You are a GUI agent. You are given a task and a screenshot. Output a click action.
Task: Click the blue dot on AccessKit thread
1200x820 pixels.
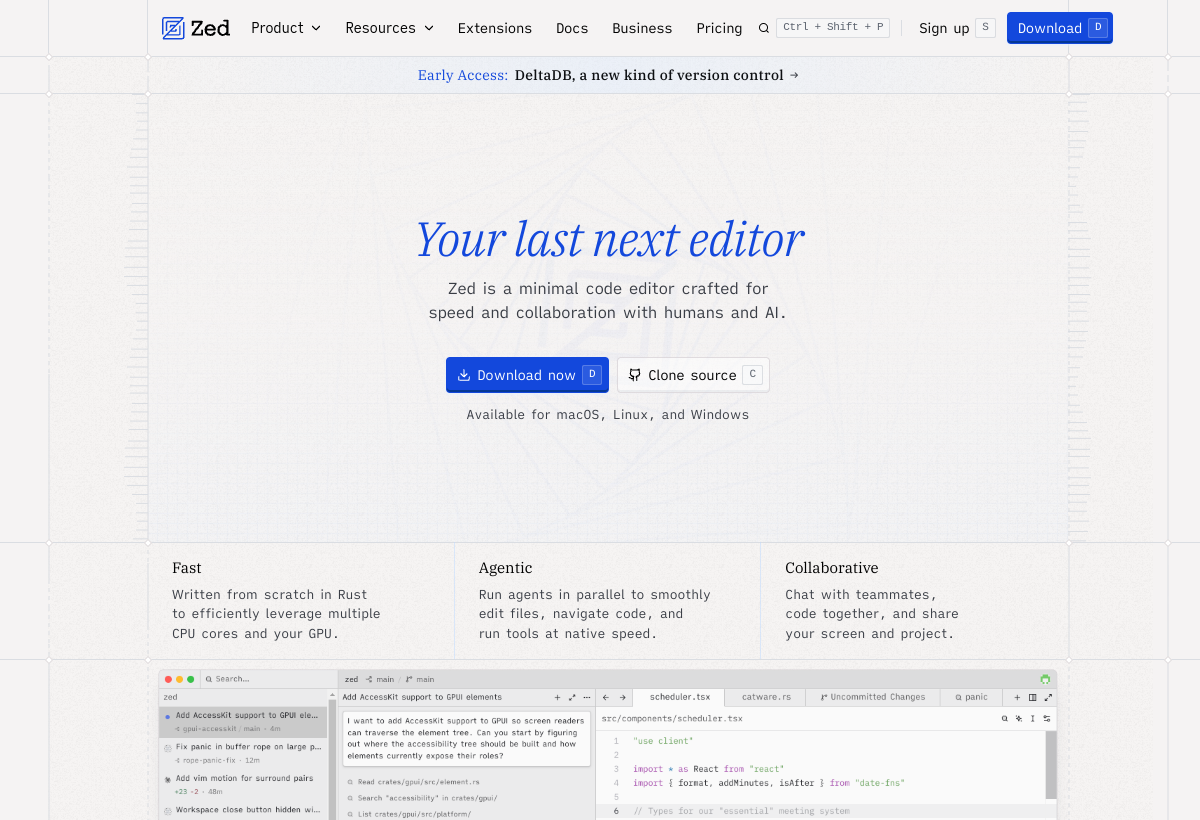(x=167, y=716)
